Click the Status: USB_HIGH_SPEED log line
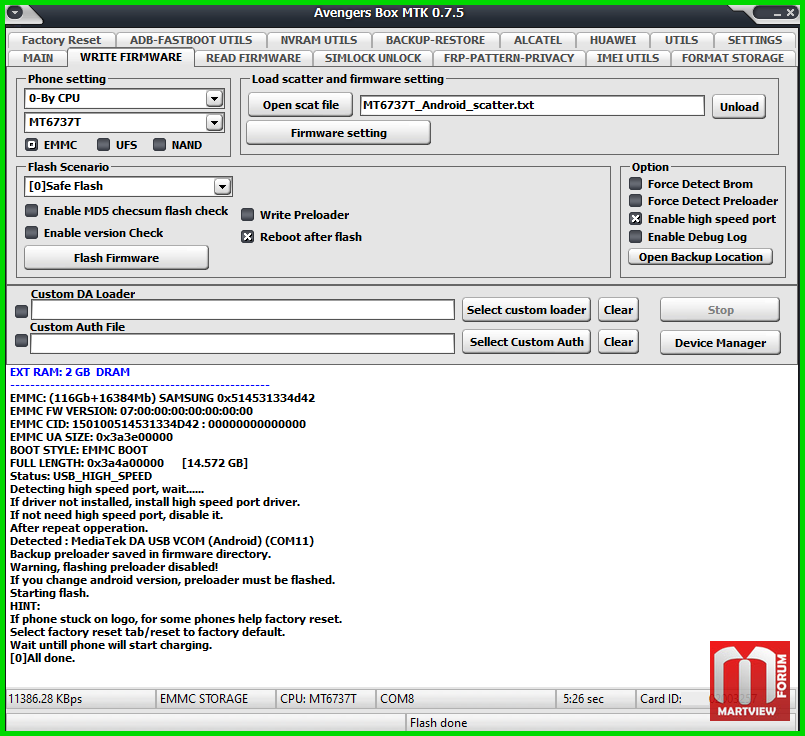 (x=81, y=476)
